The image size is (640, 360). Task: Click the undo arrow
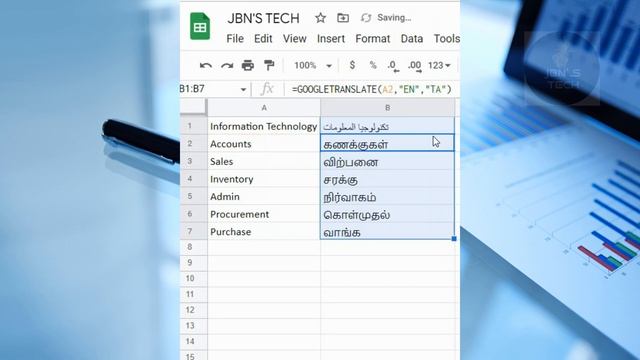[206, 65]
